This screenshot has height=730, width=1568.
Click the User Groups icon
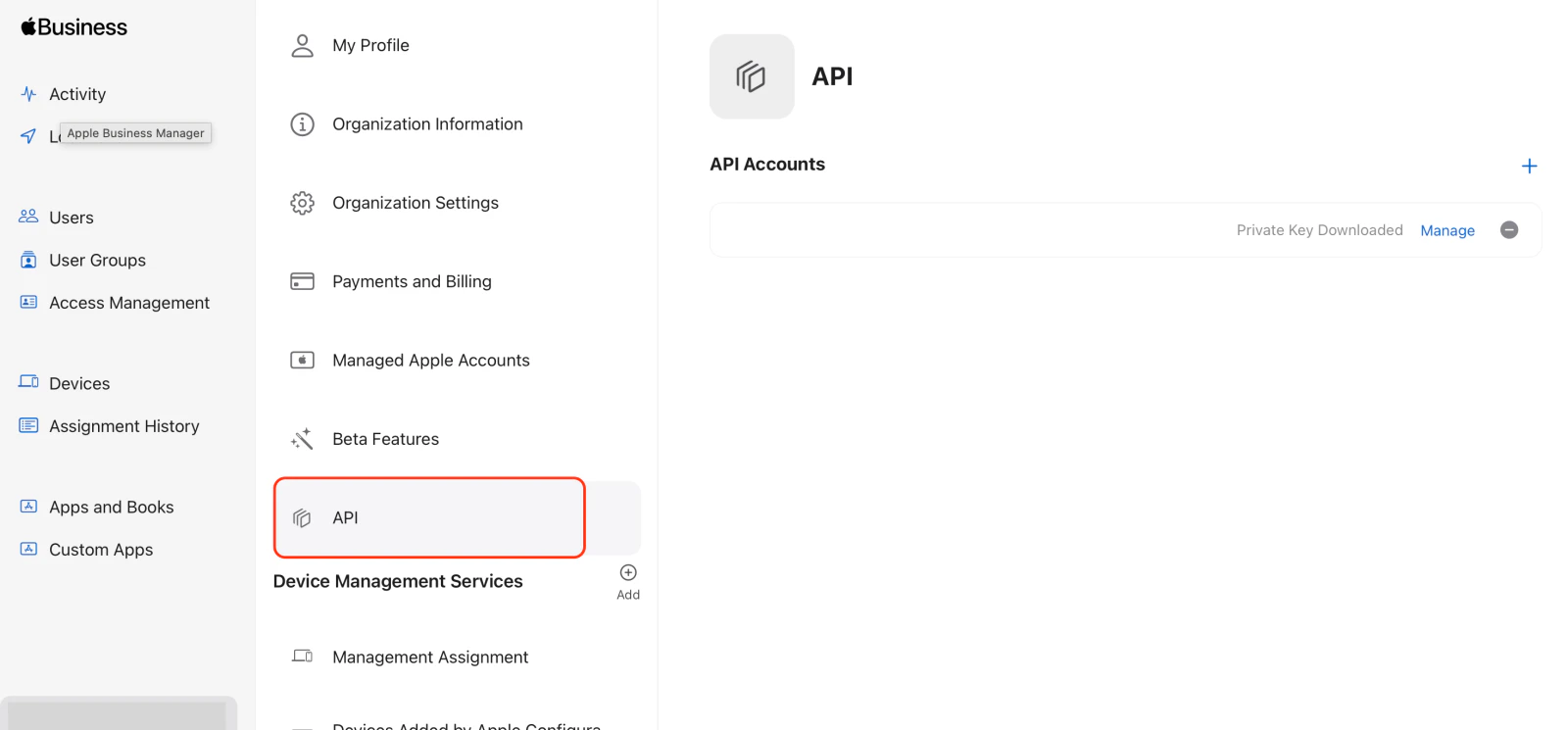[x=28, y=260]
